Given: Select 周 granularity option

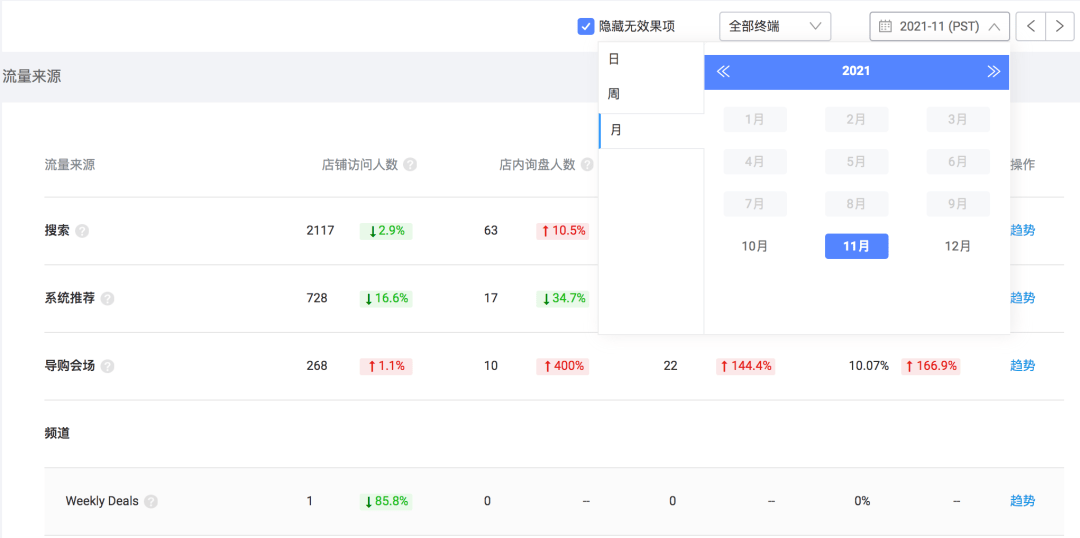Looking at the screenshot, I should click(614, 94).
